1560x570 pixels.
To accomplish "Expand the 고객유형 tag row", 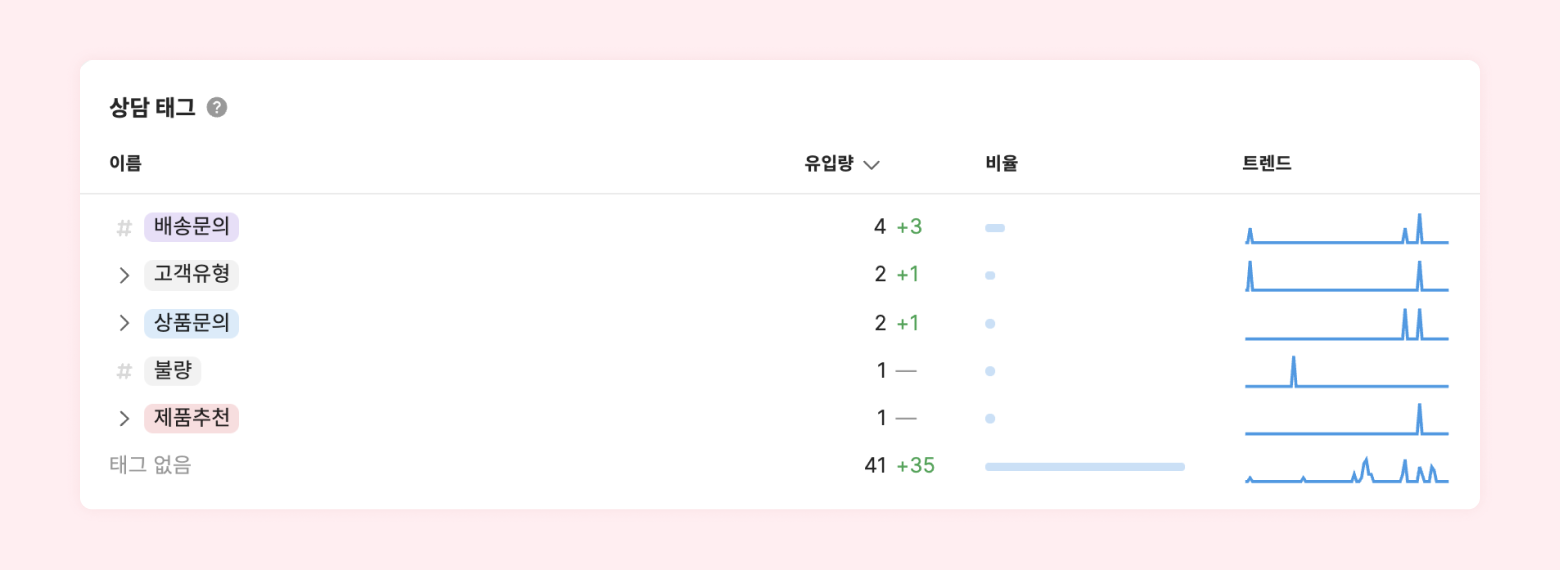I will [124, 275].
